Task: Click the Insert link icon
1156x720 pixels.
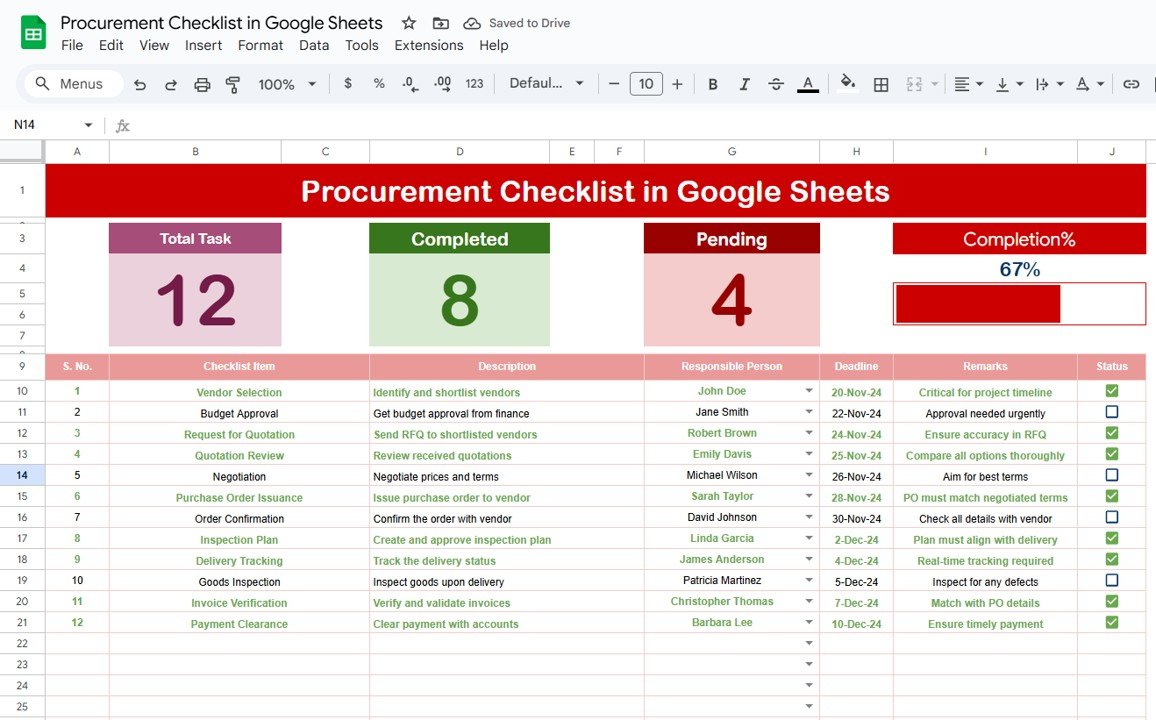Action: tap(1131, 84)
